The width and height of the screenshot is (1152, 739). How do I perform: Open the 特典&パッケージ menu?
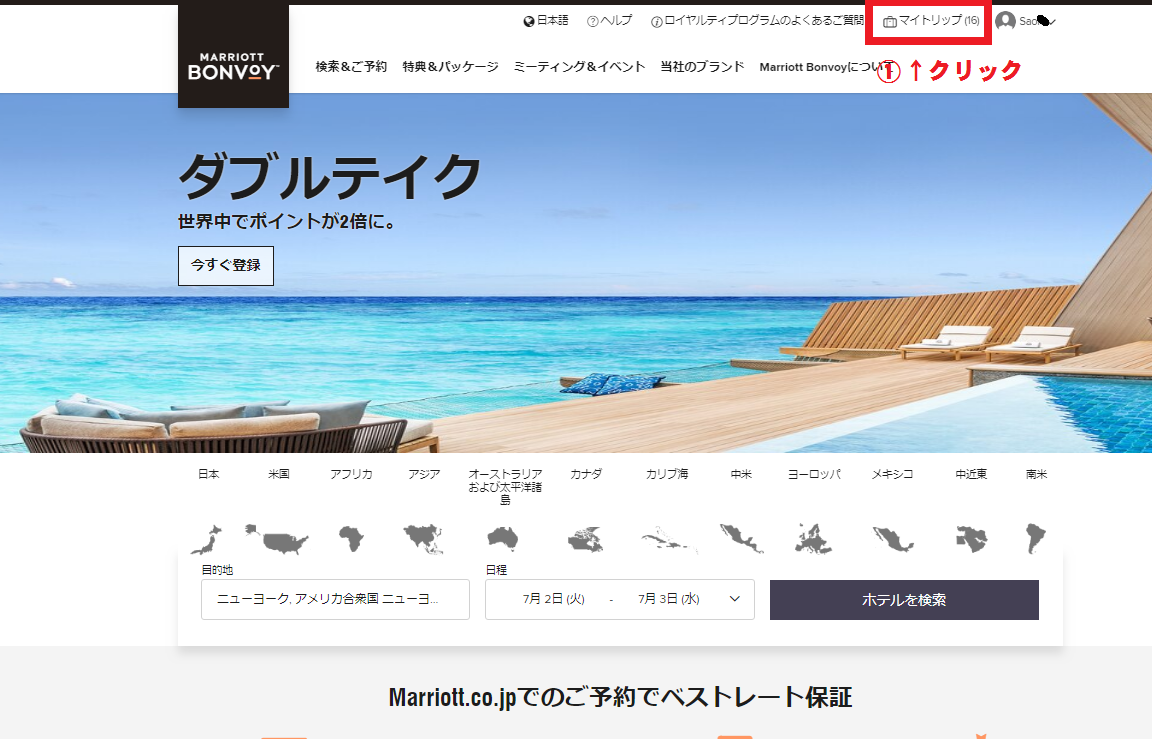click(x=450, y=67)
